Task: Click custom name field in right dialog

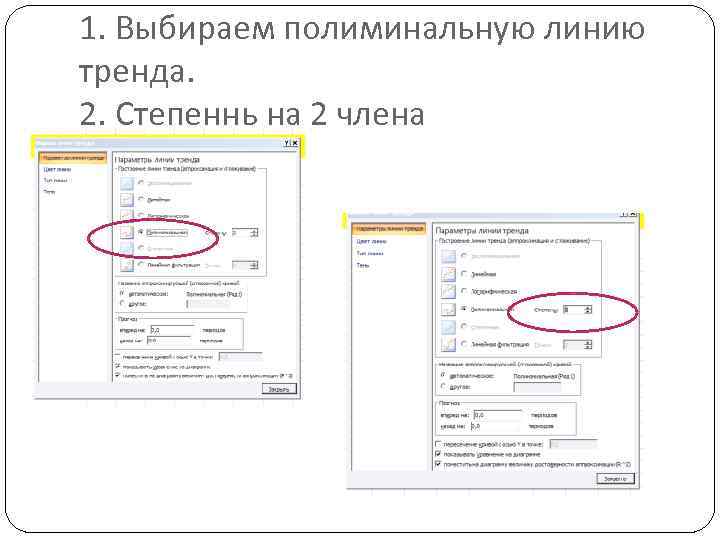Action: point(537,387)
